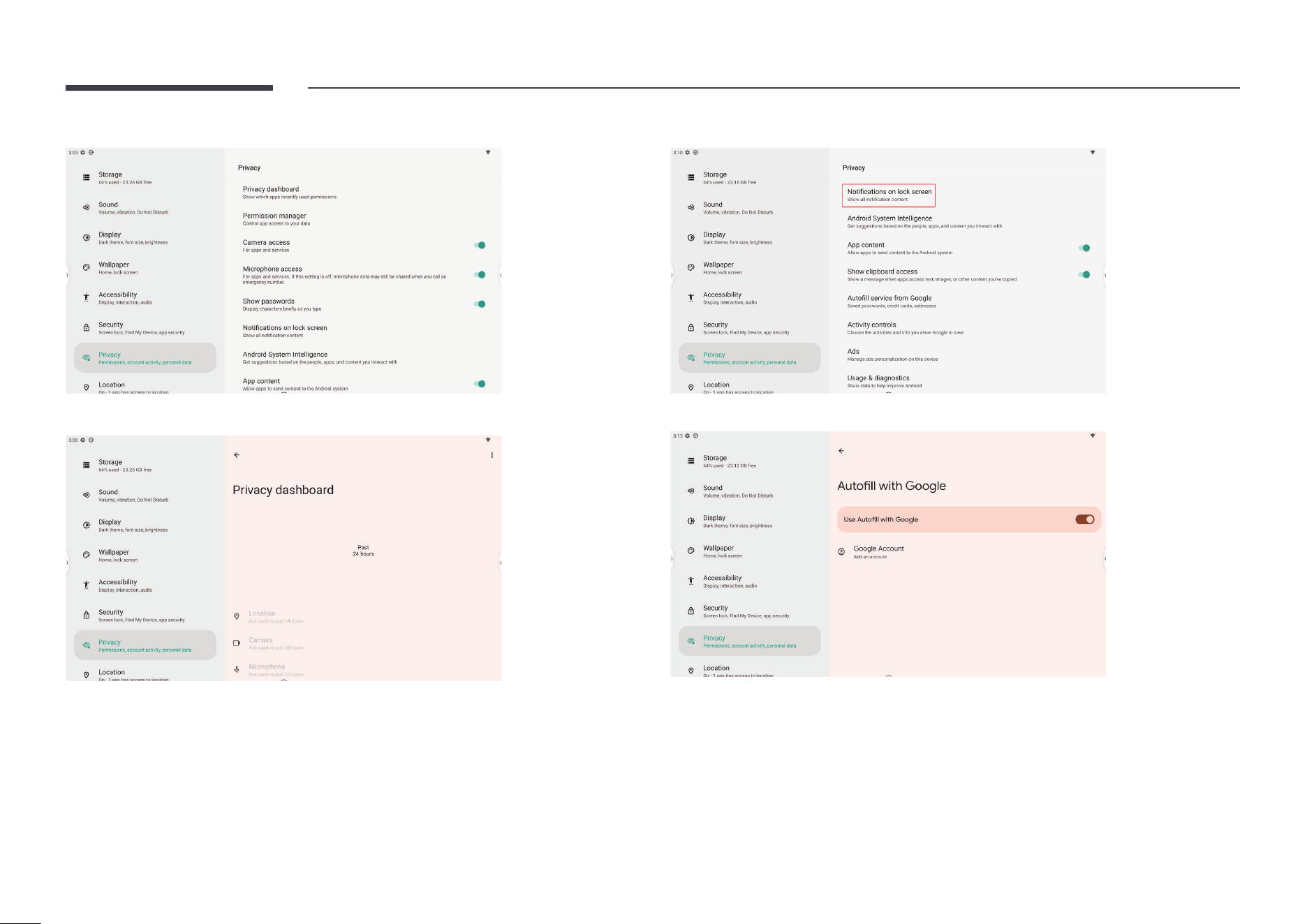Screen dimensions: 1307x924
Task: Click Camera icon in Privacy dashboard list
Action: click(x=237, y=643)
